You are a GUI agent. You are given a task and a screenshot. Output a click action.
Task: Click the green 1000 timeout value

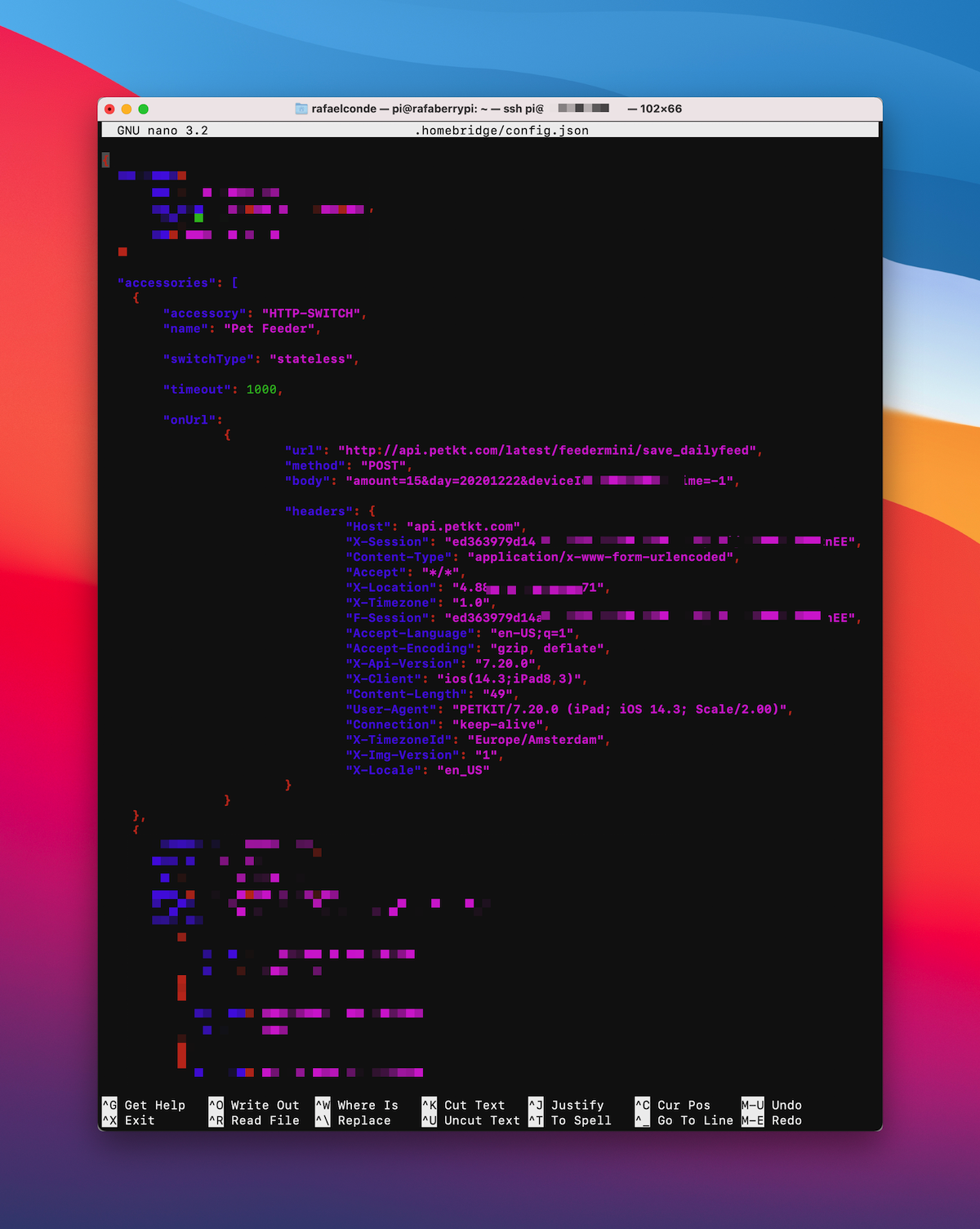click(x=261, y=390)
